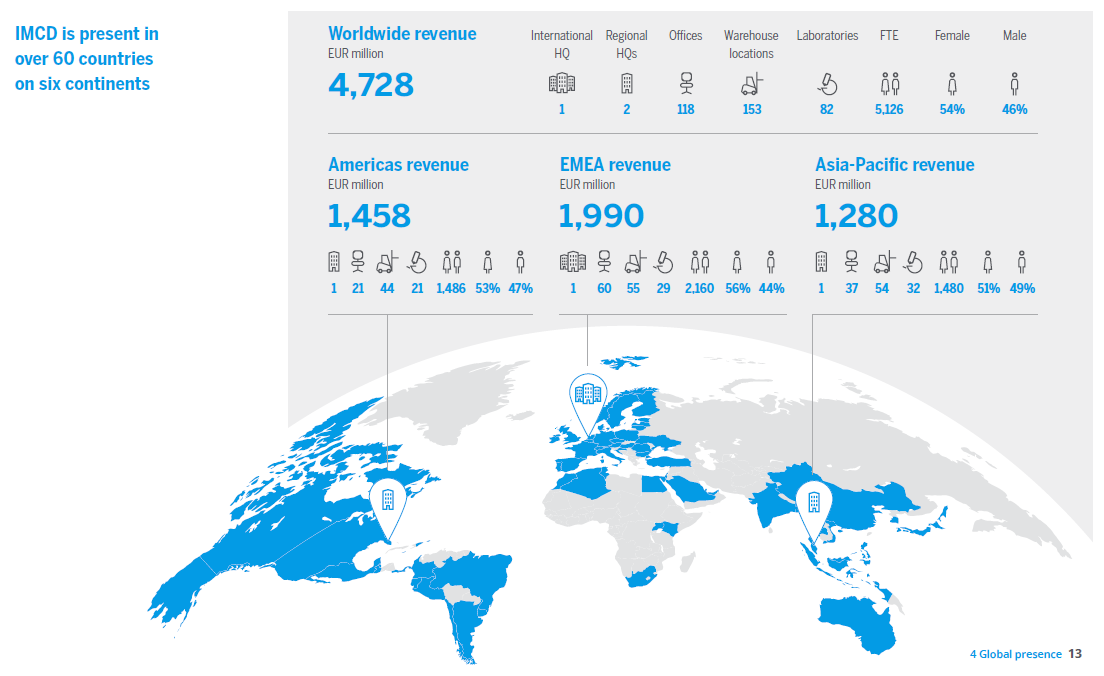Click the Asia-Pacific revenue figure 1,280
1104x676 pixels.
(x=856, y=215)
